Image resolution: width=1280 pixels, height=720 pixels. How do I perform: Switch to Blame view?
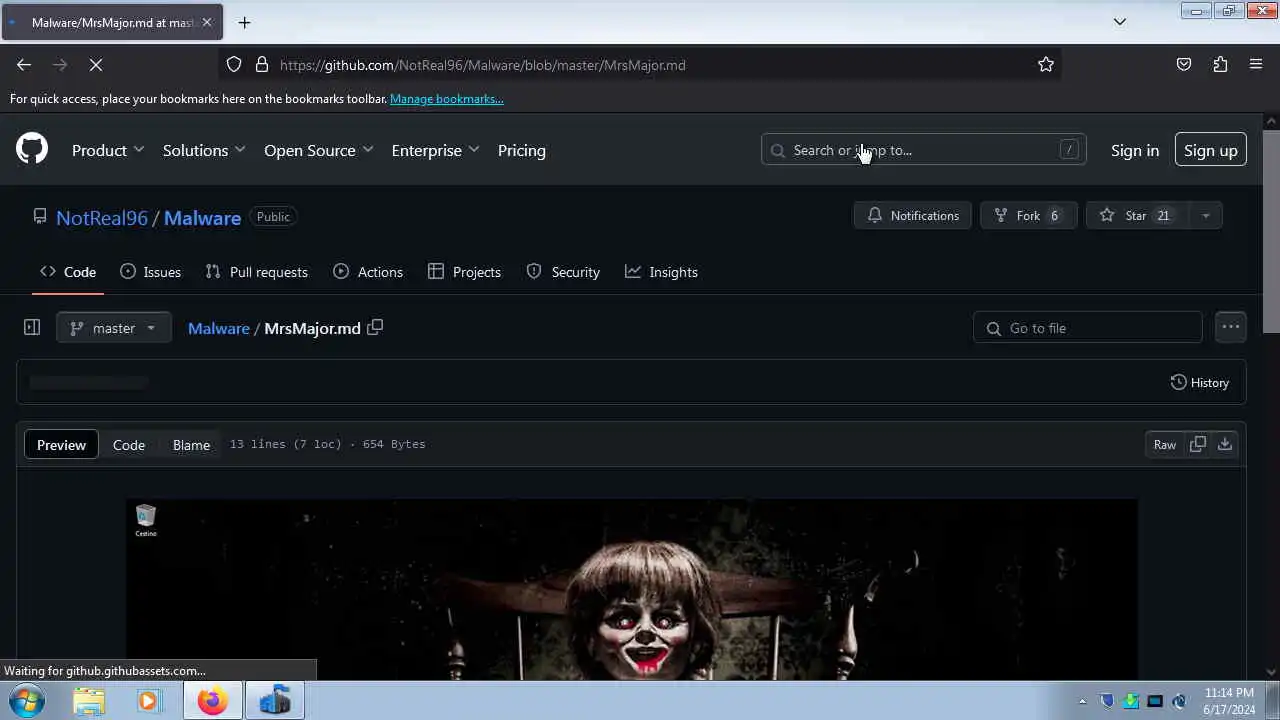click(191, 445)
